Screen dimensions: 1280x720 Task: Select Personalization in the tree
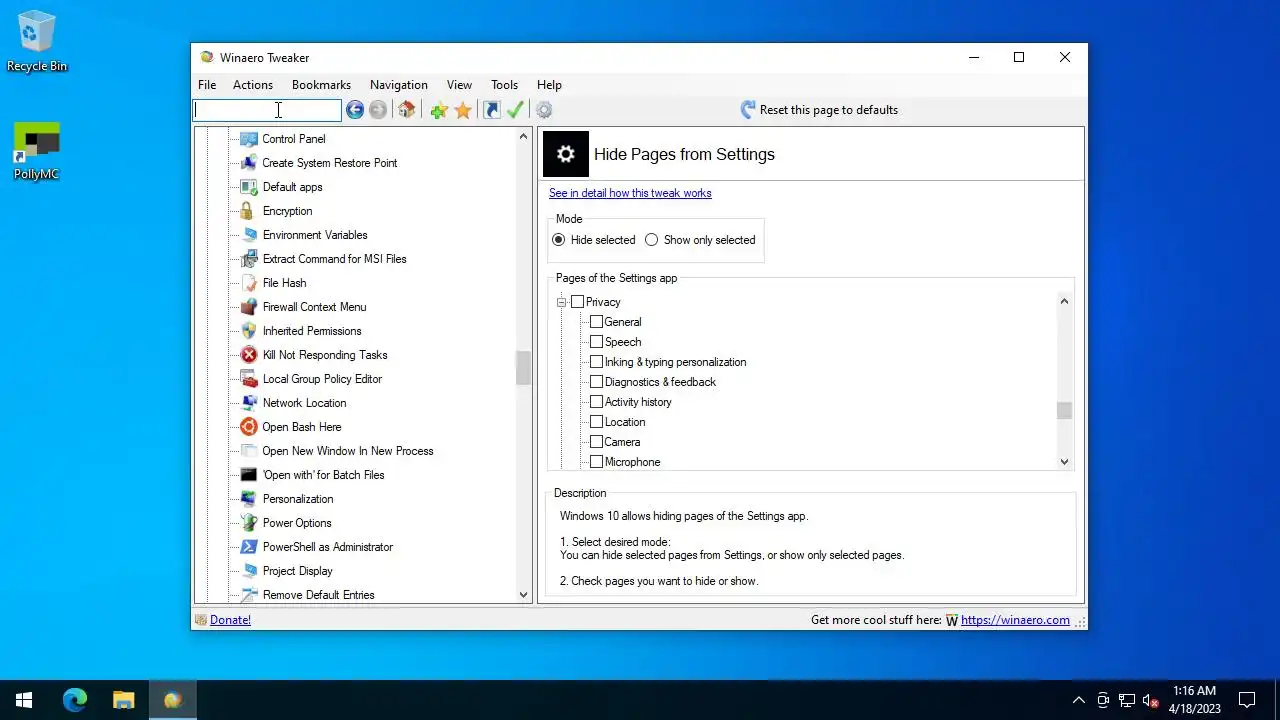pyautogui.click(x=298, y=499)
